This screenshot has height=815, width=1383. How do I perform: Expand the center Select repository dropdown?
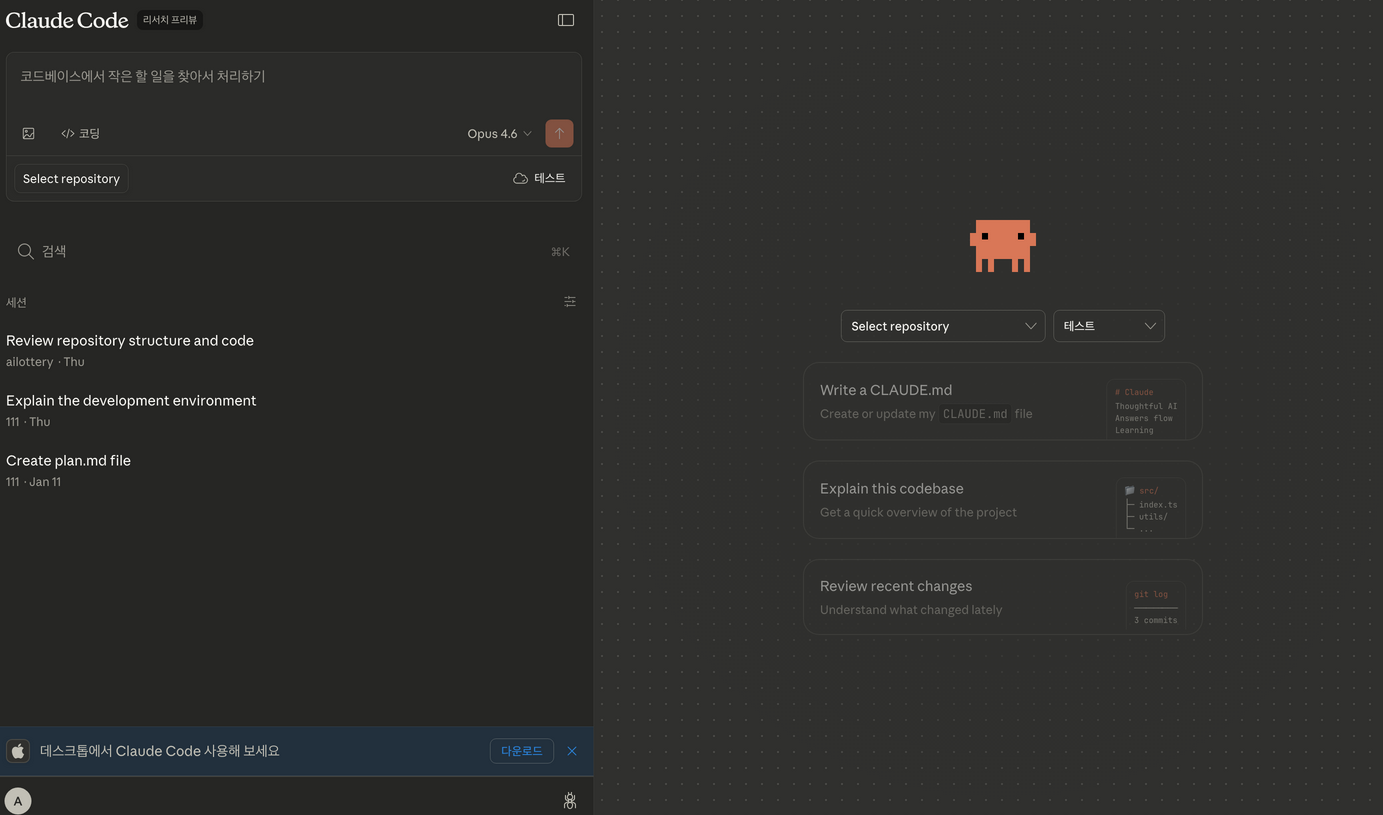click(x=942, y=326)
